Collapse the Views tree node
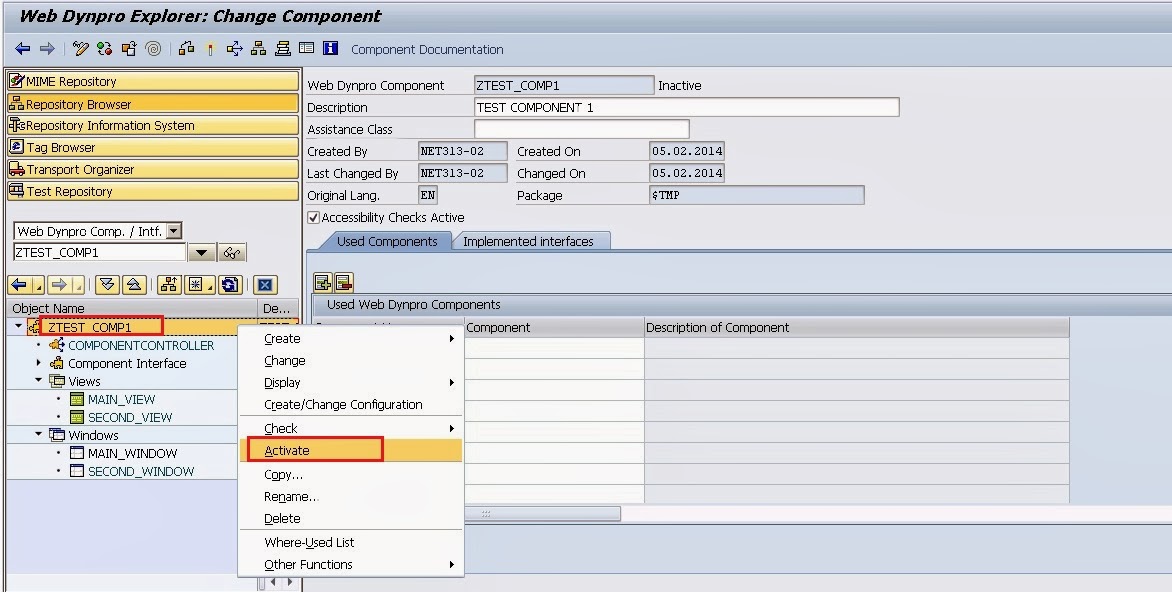 39,381
